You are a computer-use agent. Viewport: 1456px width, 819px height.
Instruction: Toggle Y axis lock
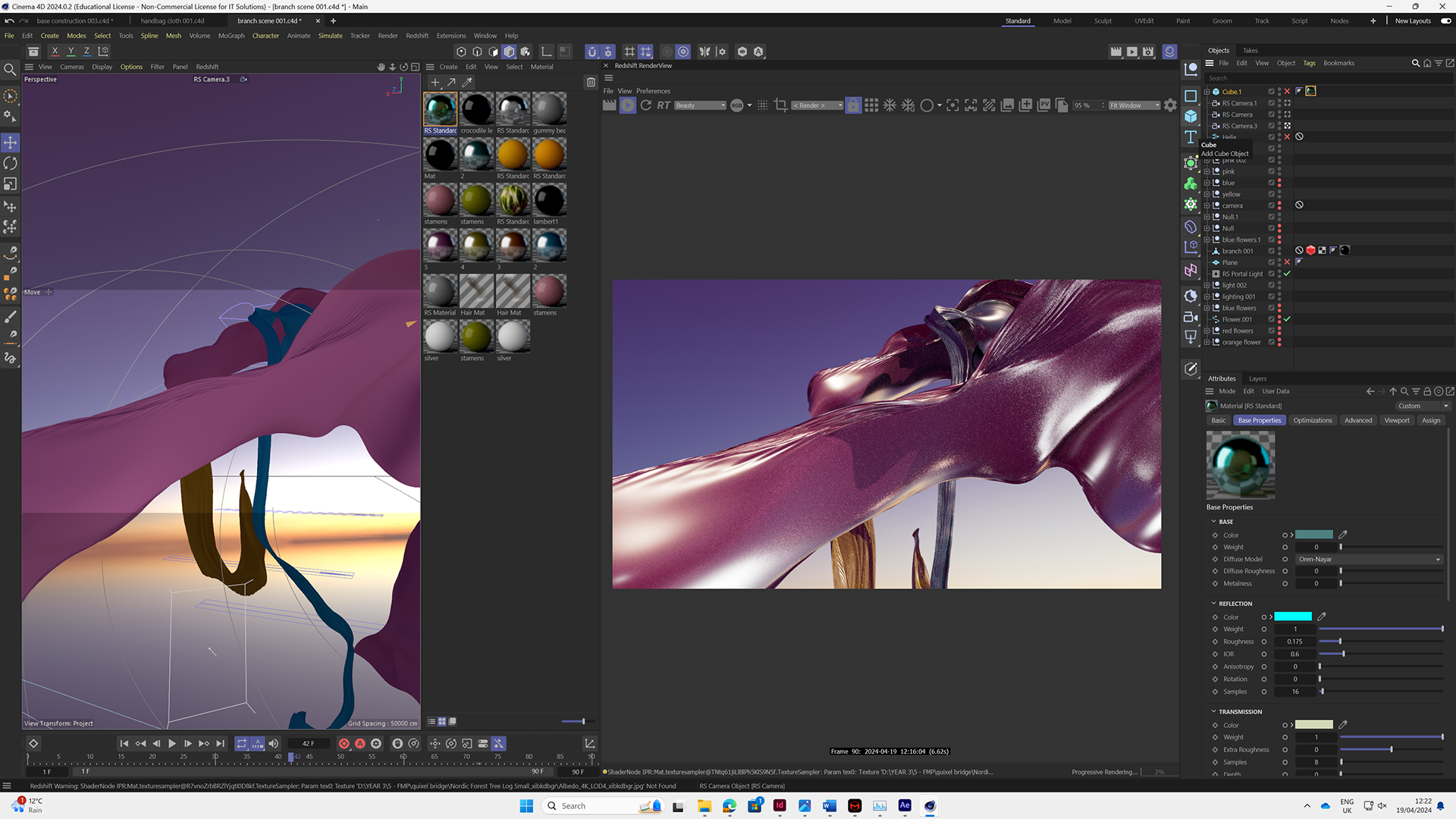71,52
